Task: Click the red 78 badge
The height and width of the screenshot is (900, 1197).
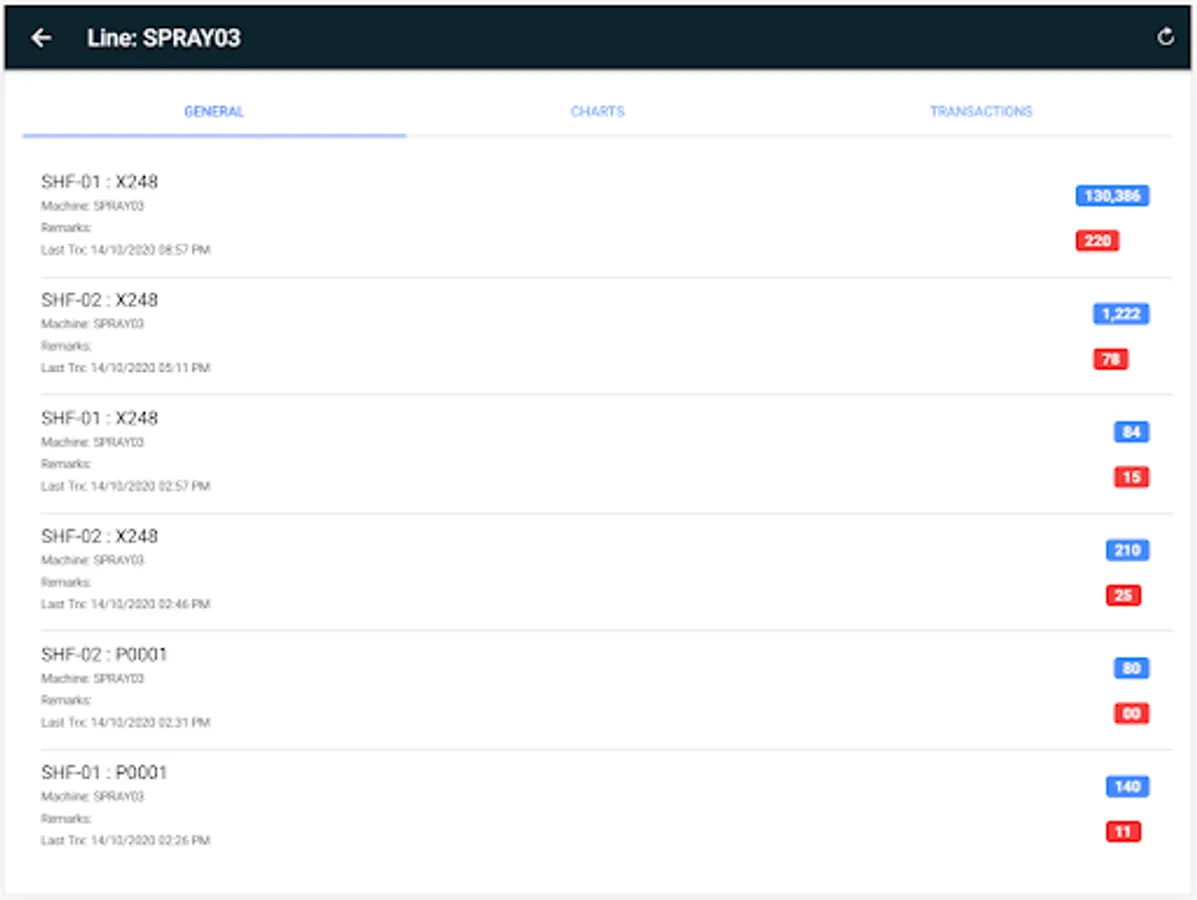Action: [1111, 359]
